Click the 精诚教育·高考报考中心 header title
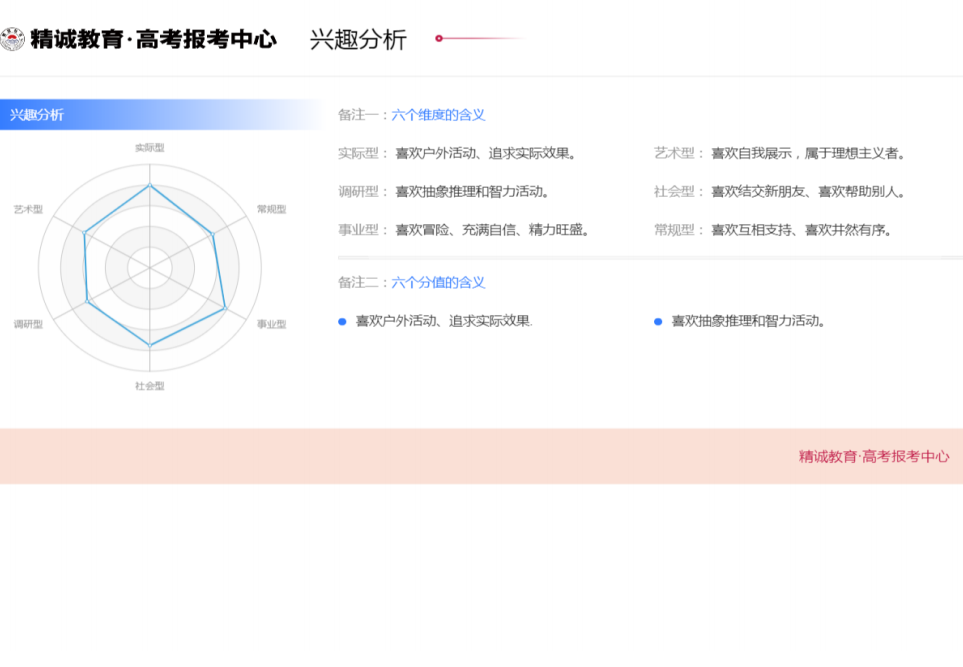Screen dimensions: 963x667 click(x=153, y=40)
